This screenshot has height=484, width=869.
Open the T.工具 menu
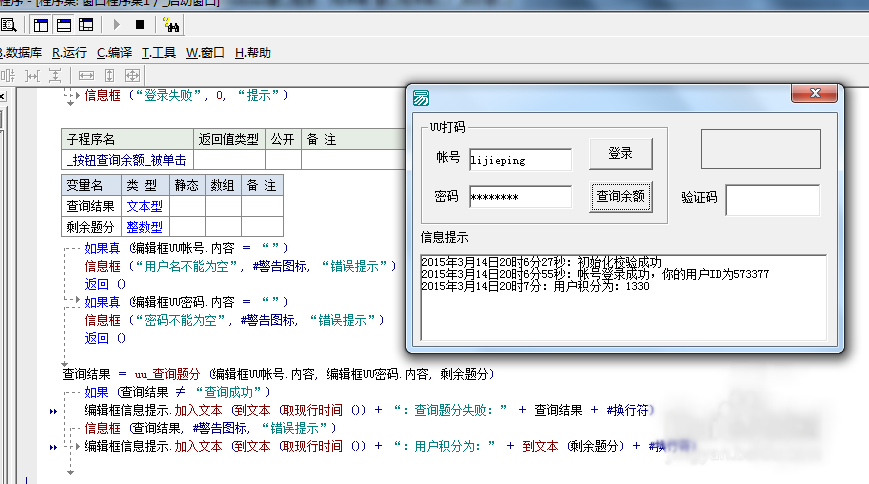pyautogui.click(x=159, y=52)
